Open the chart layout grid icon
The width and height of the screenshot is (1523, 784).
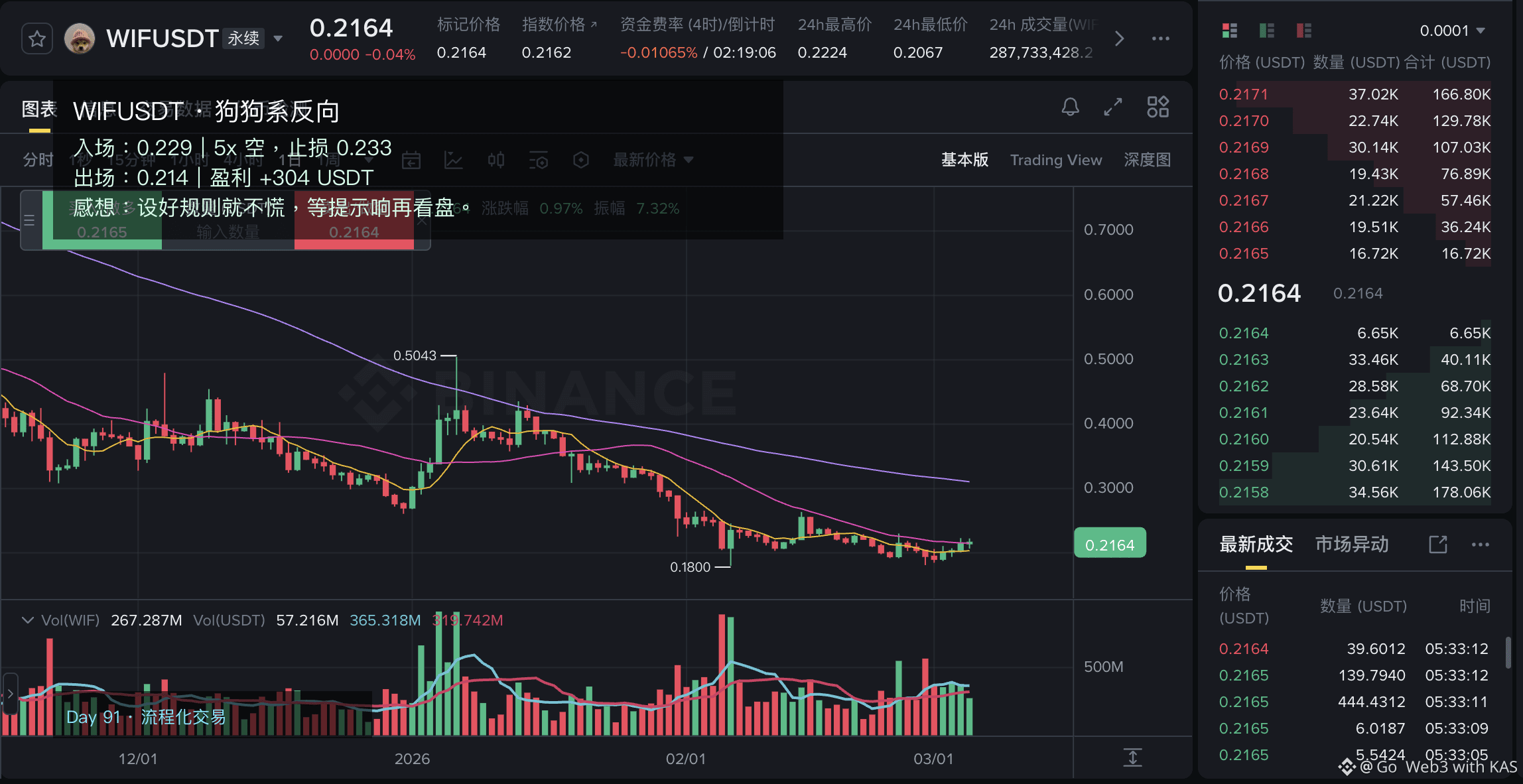[x=1158, y=107]
